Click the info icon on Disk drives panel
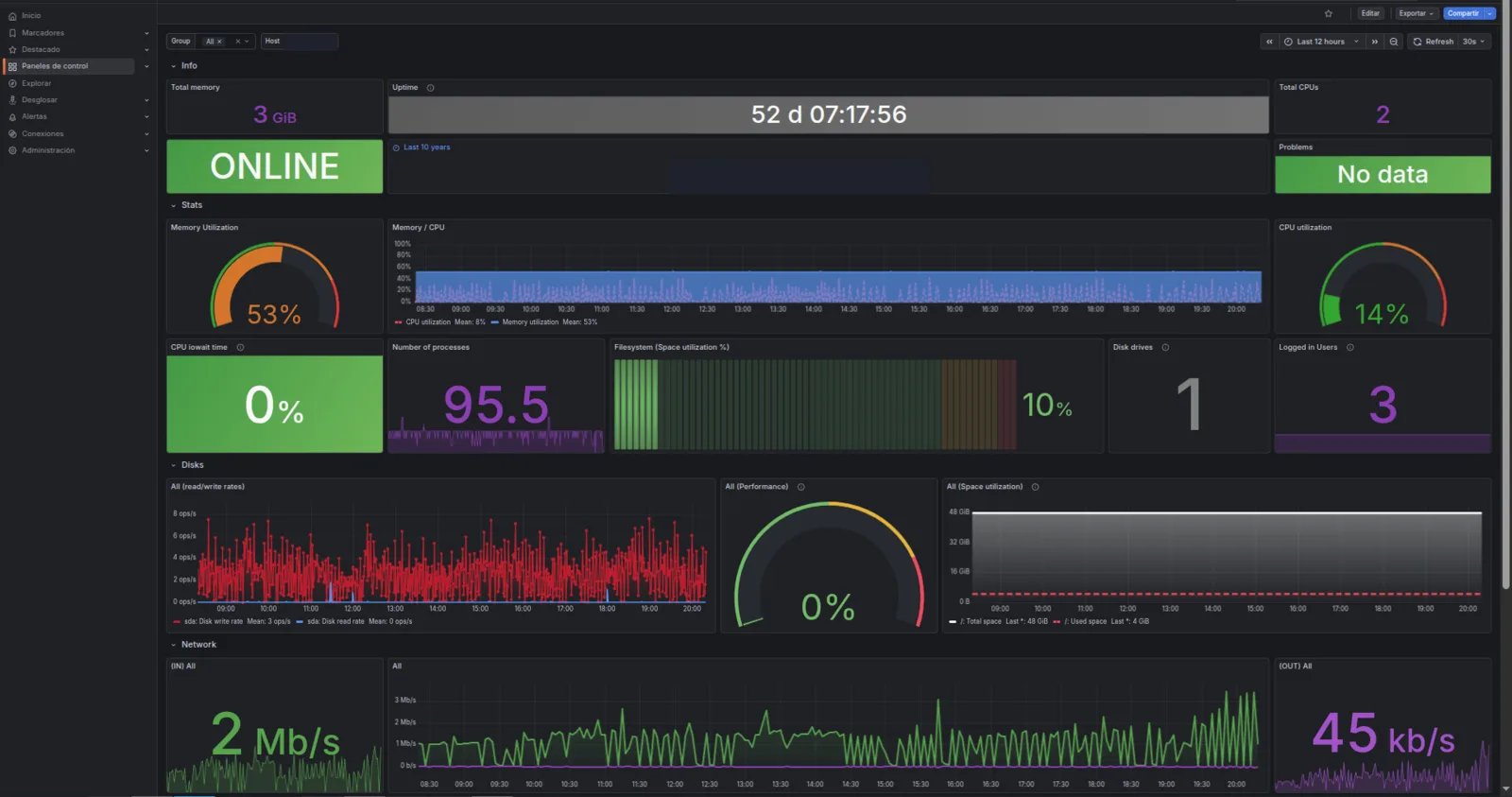 [x=1165, y=347]
